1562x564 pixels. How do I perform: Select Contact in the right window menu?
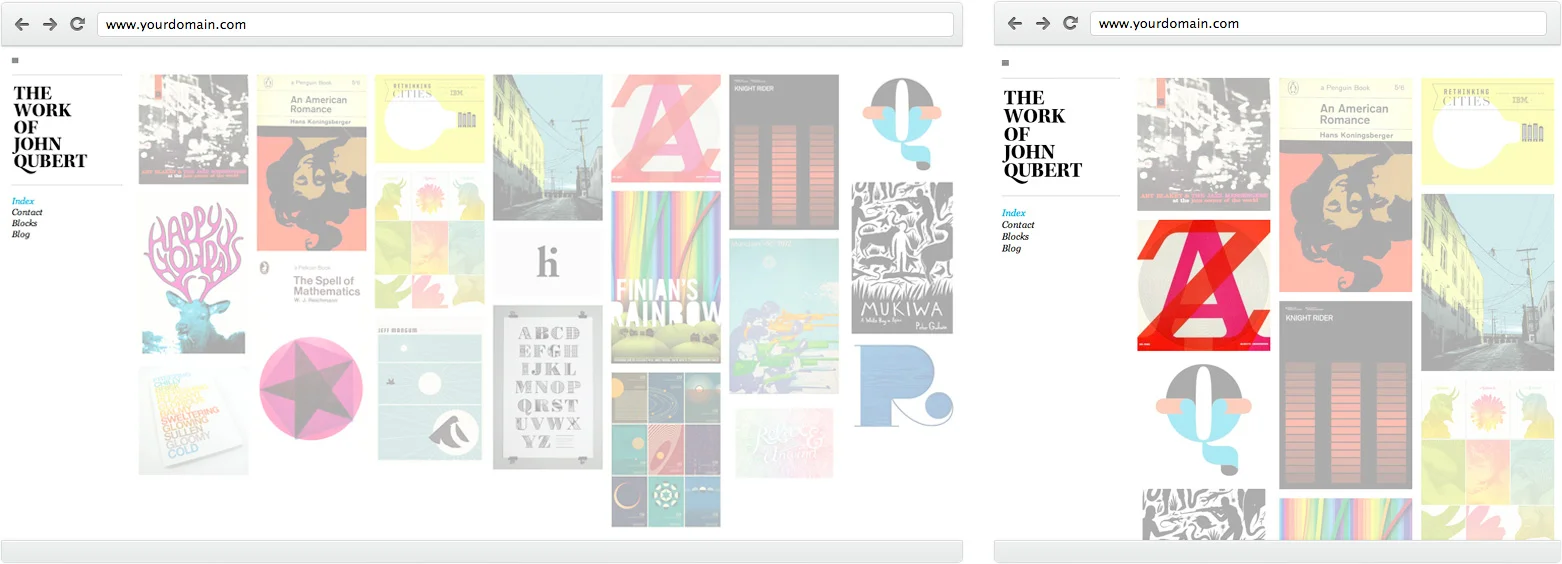tap(1018, 225)
